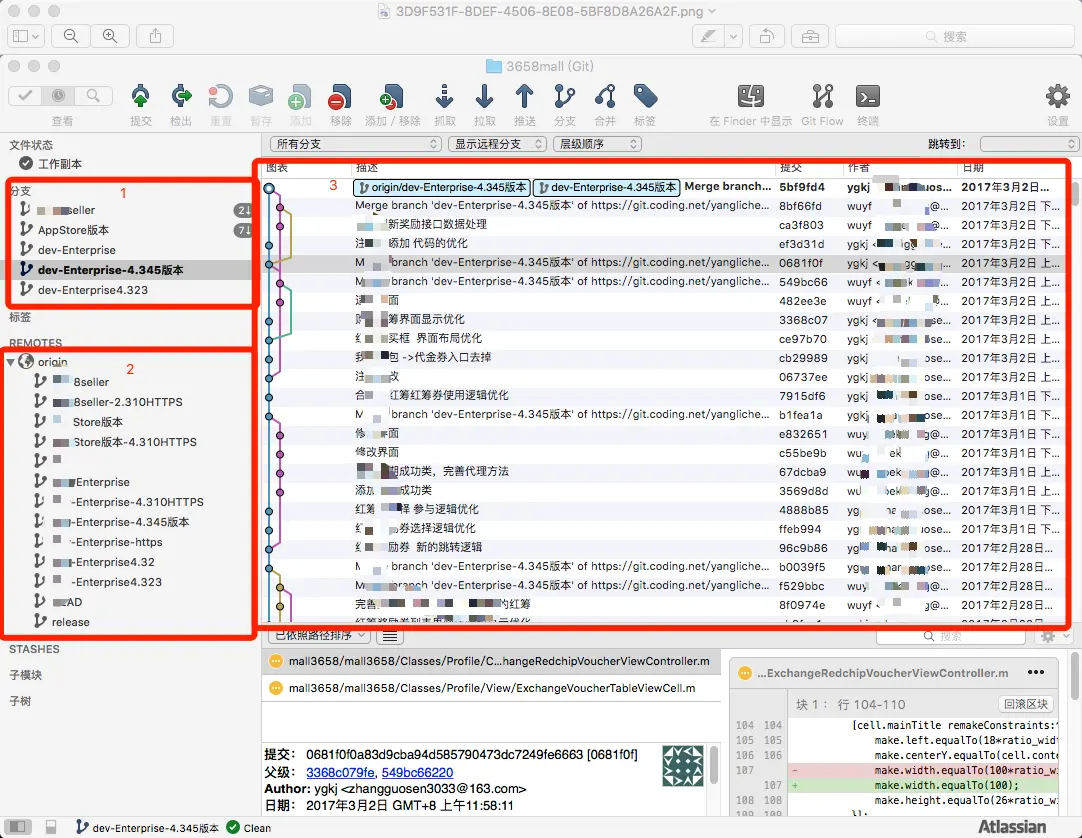Click the 标签 tags sidebar section
The image size is (1082, 838).
(x=20, y=317)
